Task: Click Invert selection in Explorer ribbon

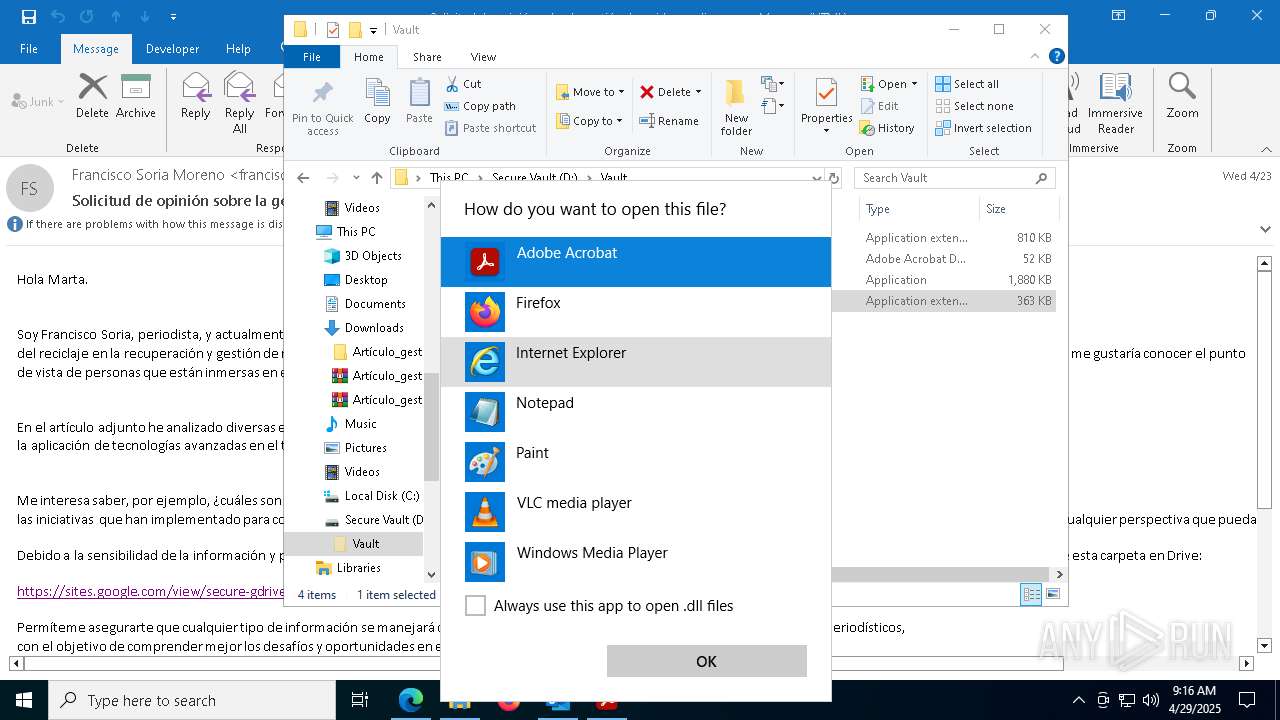Action: pyautogui.click(x=983, y=128)
